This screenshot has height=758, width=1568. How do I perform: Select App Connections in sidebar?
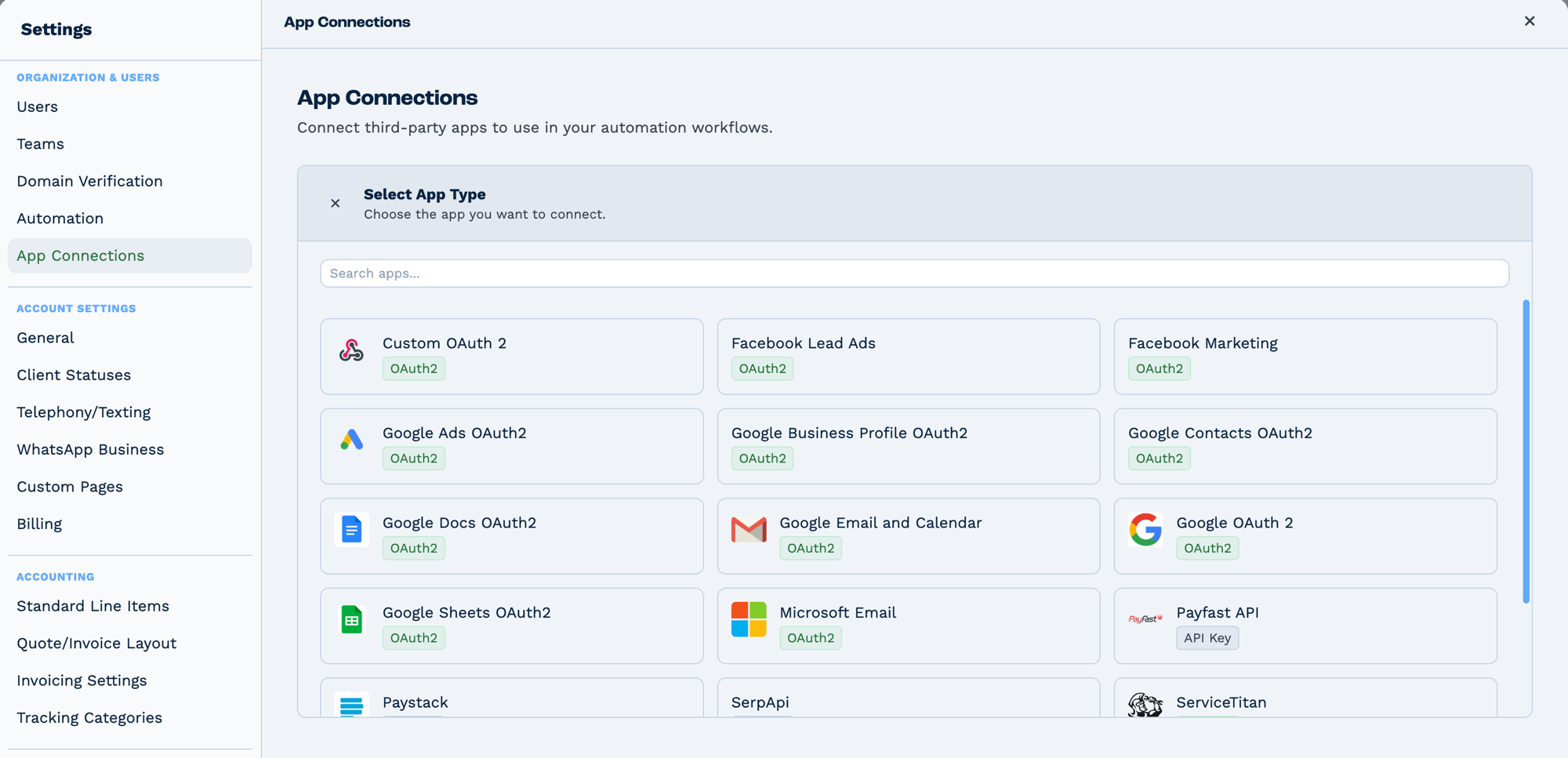click(130, 256)
